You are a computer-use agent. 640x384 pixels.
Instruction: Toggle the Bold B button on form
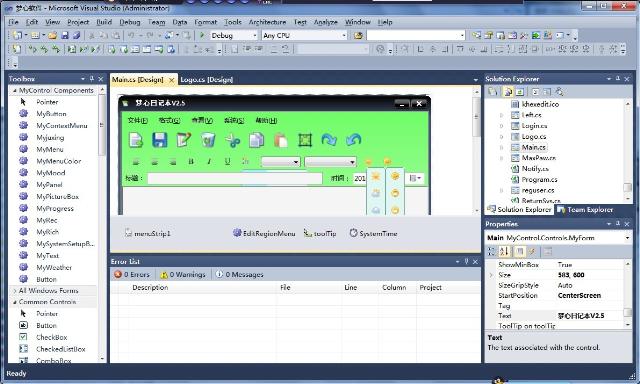(191, 162)
